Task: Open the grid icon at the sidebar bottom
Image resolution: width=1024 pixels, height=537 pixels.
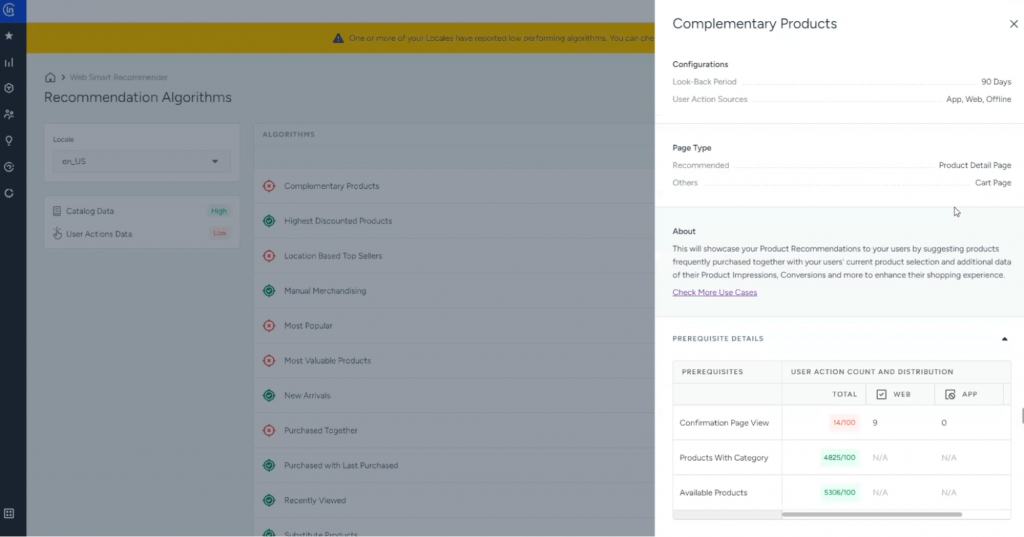Action: (x=9, y=513)
